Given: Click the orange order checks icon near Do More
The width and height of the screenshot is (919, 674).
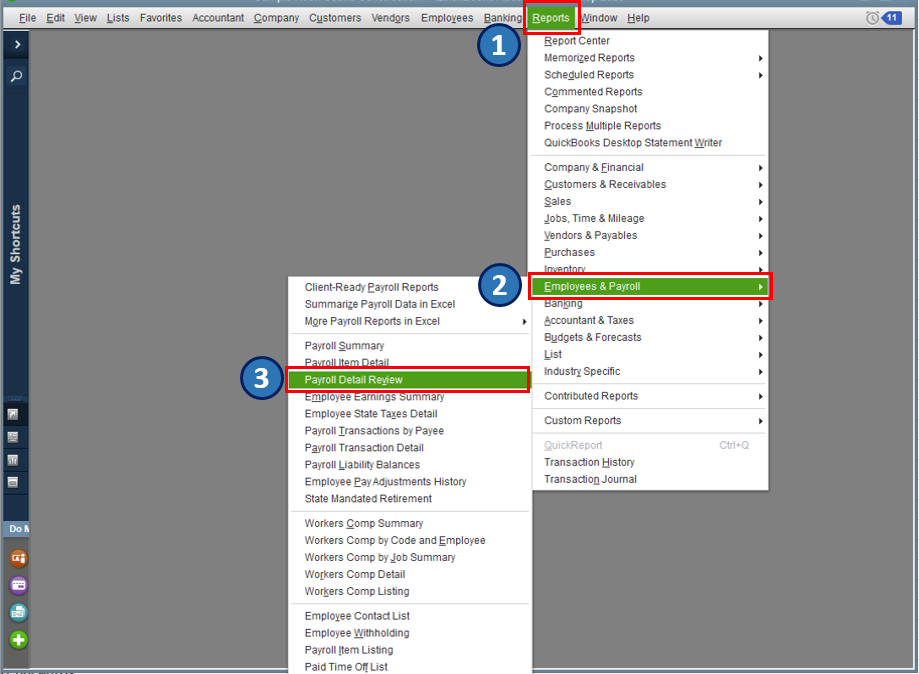Looking at the screenshot, I should (16, 560).
